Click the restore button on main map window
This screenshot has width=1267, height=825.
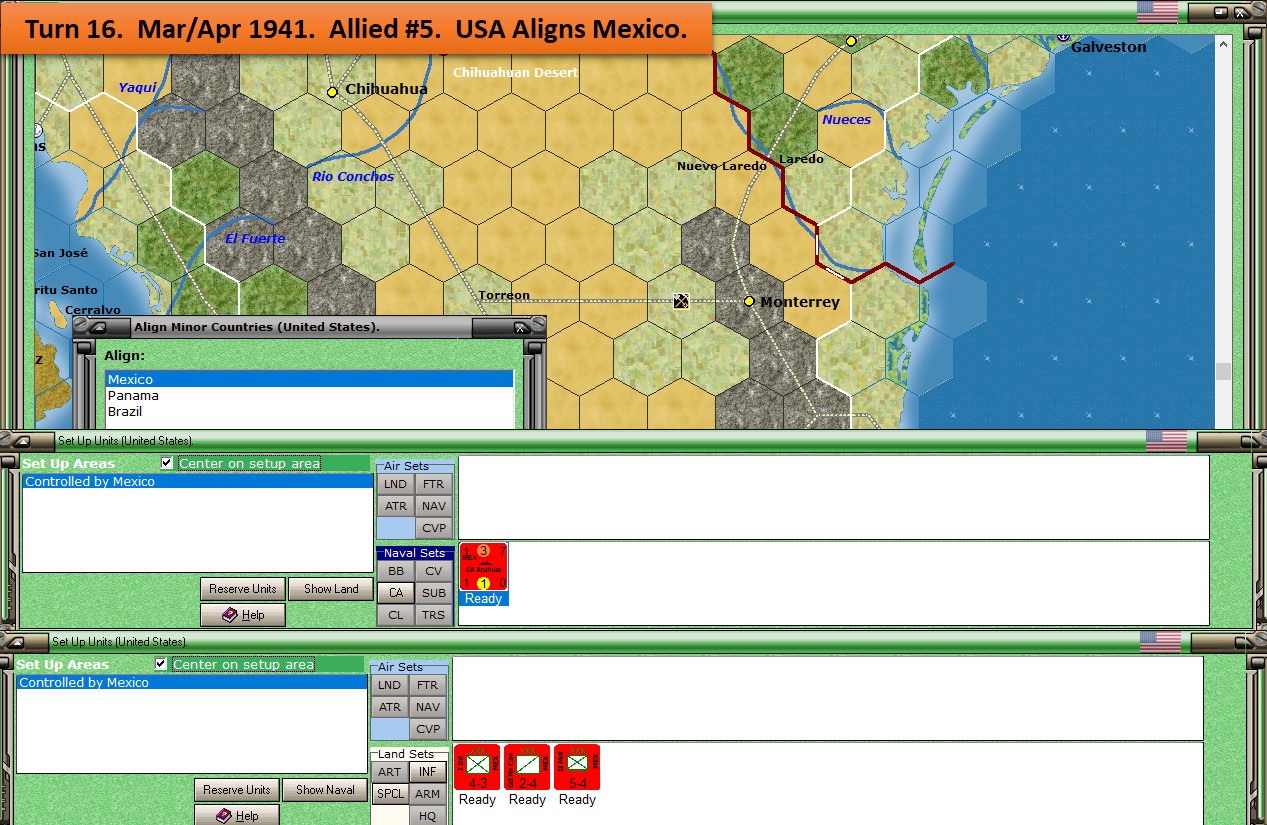(1220, 12)
